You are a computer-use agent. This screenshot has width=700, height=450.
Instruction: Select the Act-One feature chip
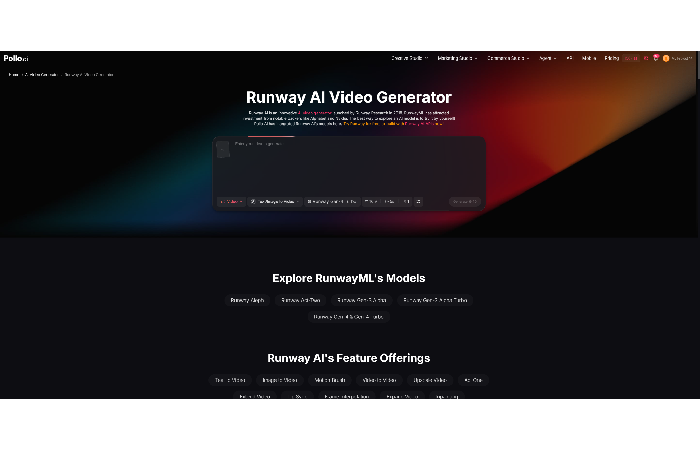tap(473, 380)
